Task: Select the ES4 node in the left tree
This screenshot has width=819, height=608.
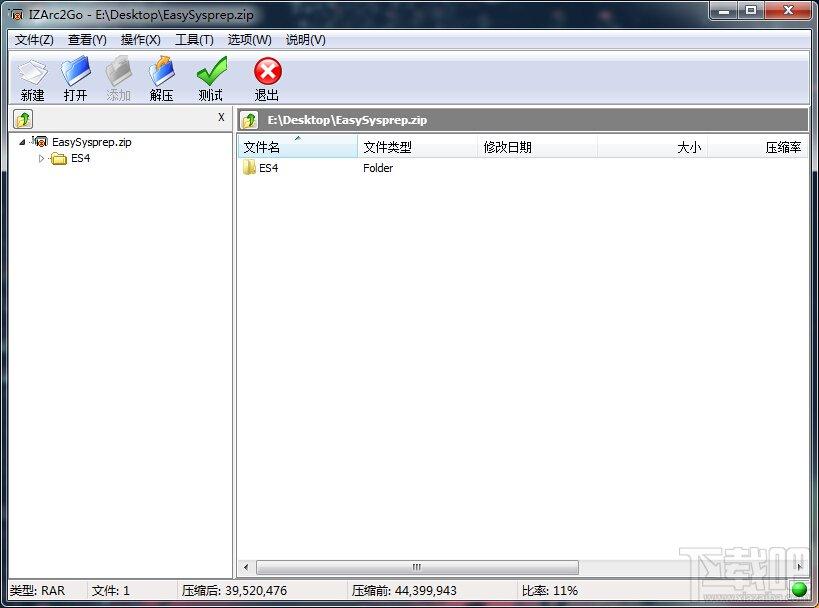Action: (80, 158)
